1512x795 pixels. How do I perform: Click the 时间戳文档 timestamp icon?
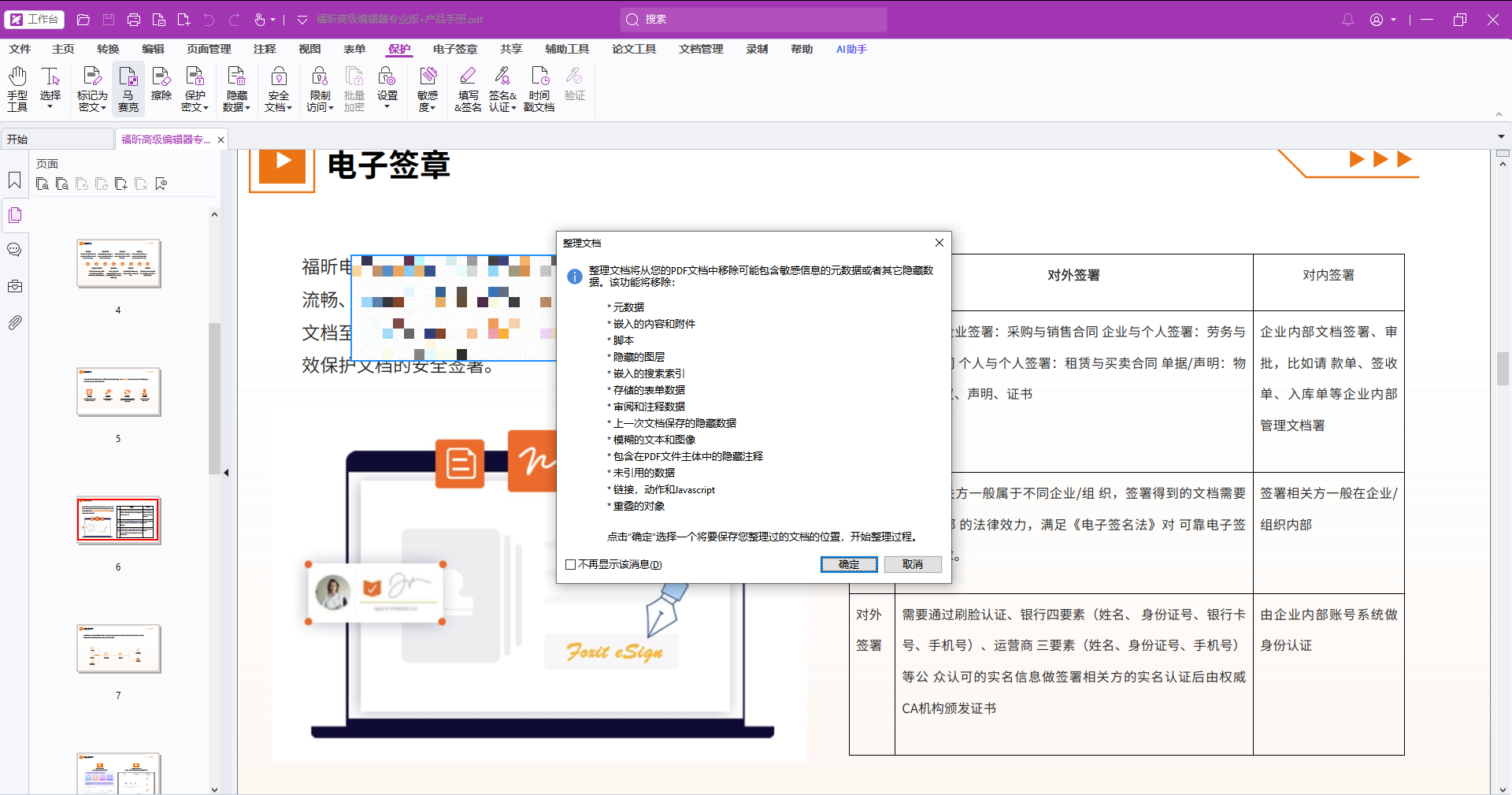[539, 88]
